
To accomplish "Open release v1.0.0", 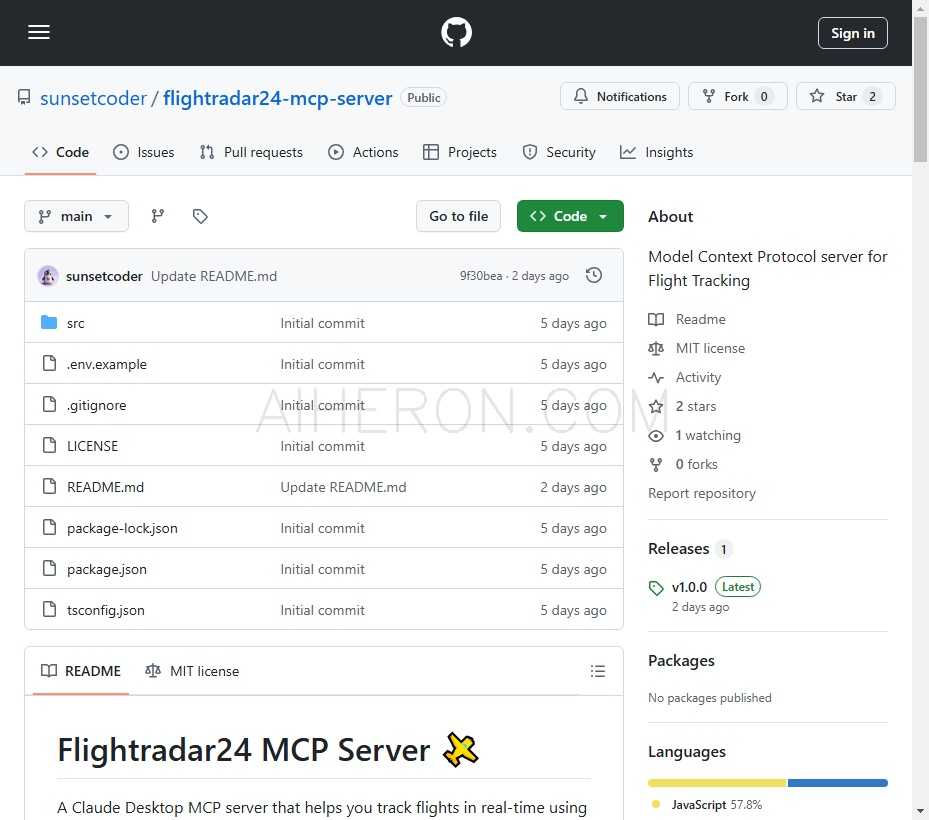I will [689, 587].
